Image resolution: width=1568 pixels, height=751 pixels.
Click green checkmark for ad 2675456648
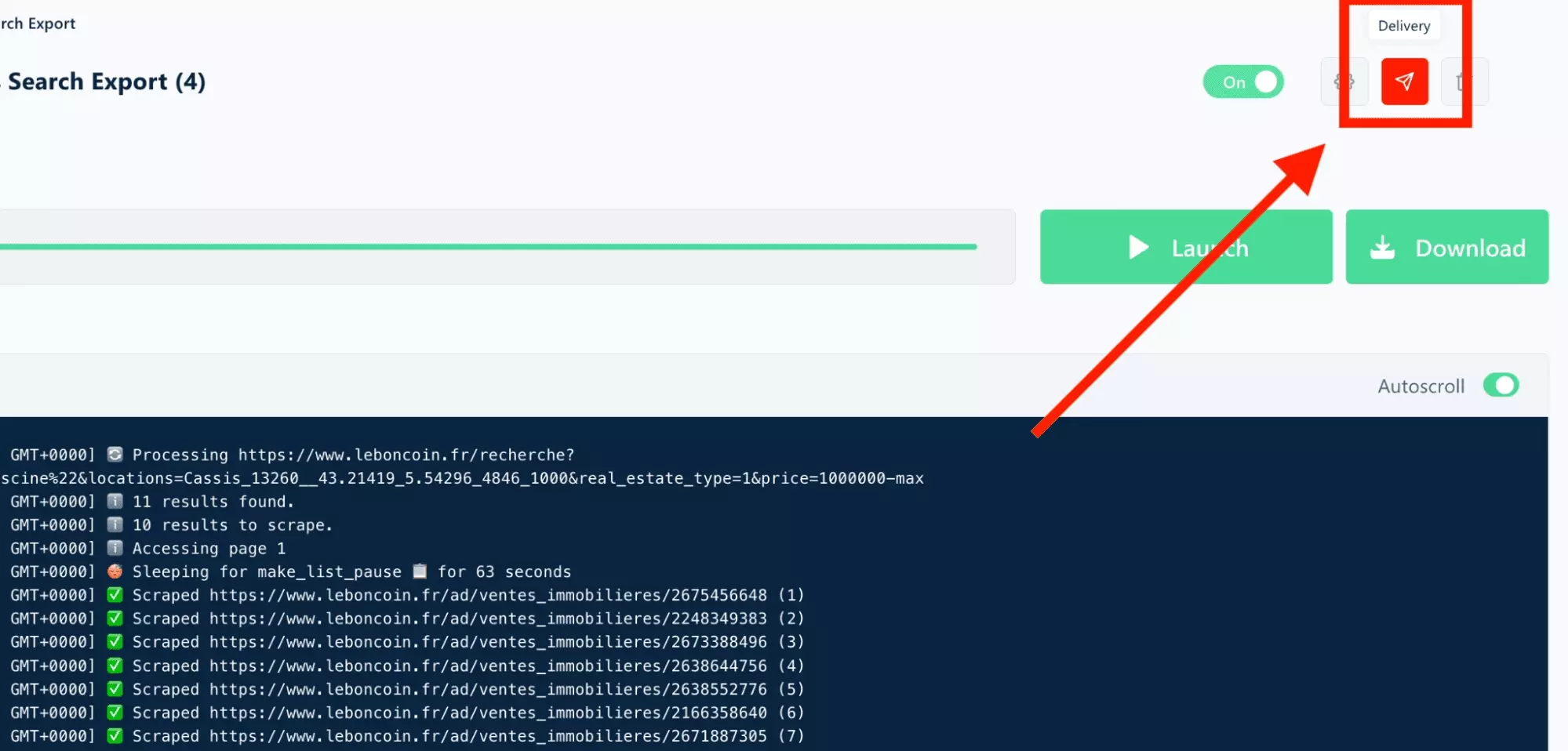point(115,595)
